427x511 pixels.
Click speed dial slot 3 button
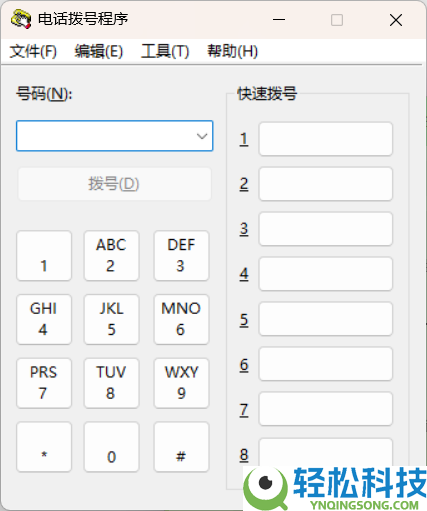pyautogui.click(x=326, y=229)
